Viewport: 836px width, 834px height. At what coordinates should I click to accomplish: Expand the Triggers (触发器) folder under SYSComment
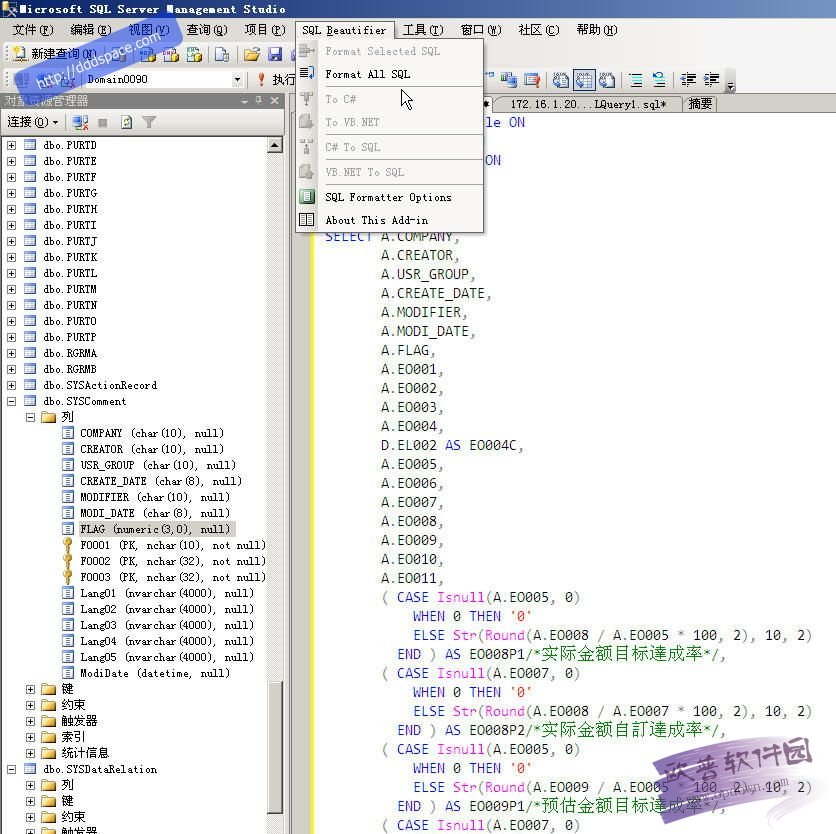[x=30, y=721]
